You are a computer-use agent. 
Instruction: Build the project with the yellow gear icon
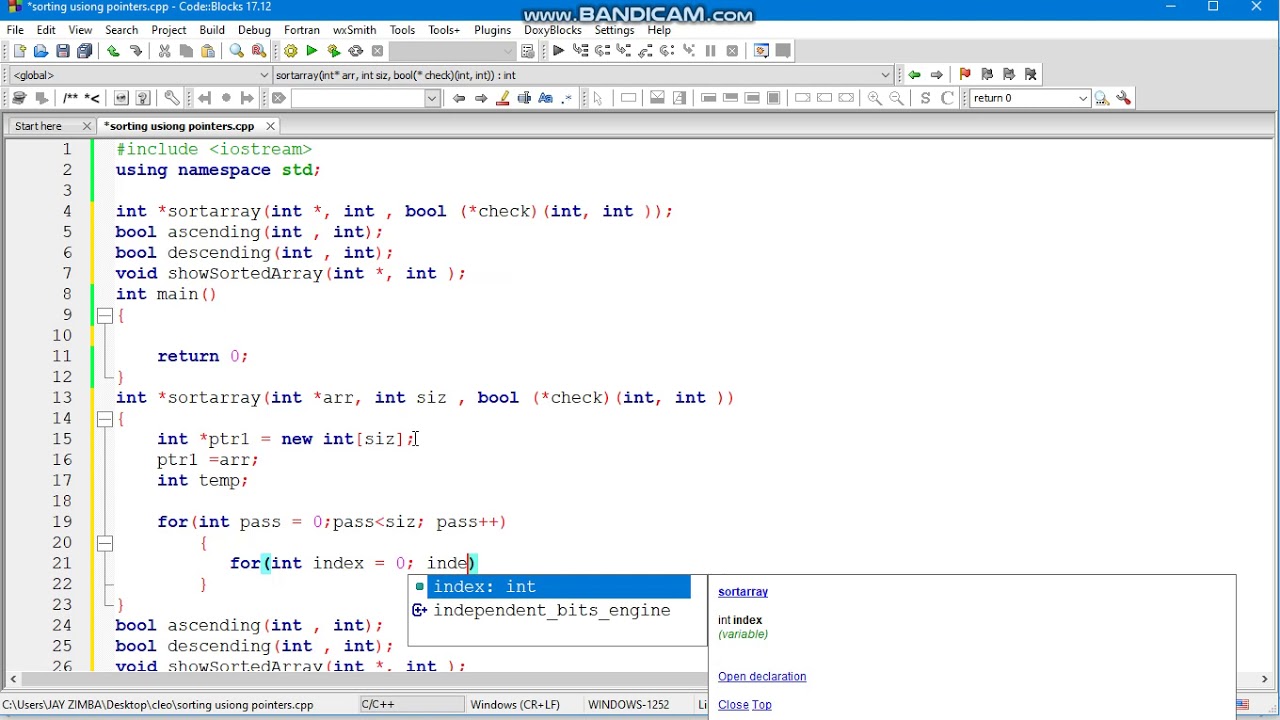click(290, 51)
